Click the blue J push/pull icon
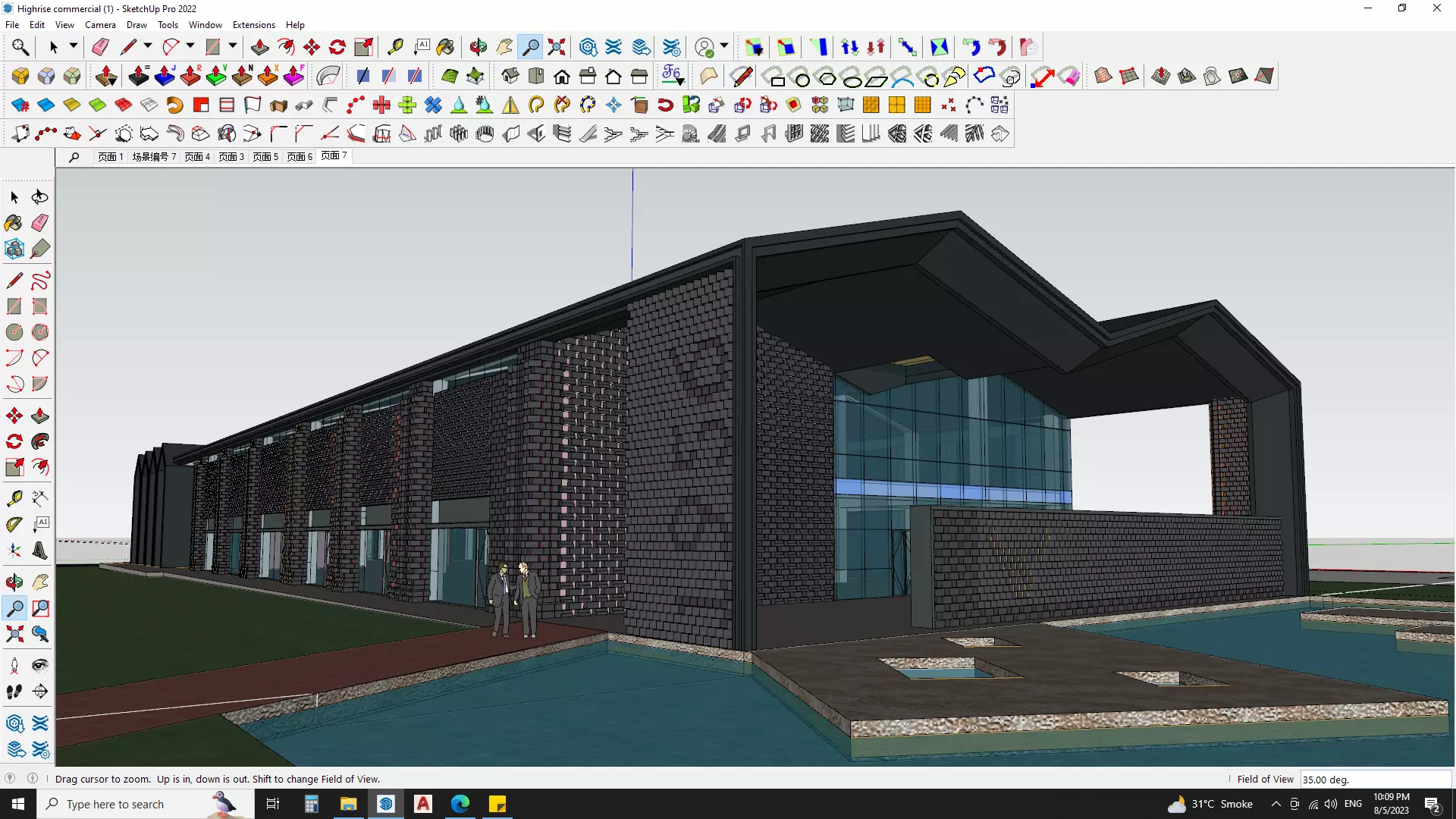This screenshot has height=819, width=1456. click(x=165, y=76)
